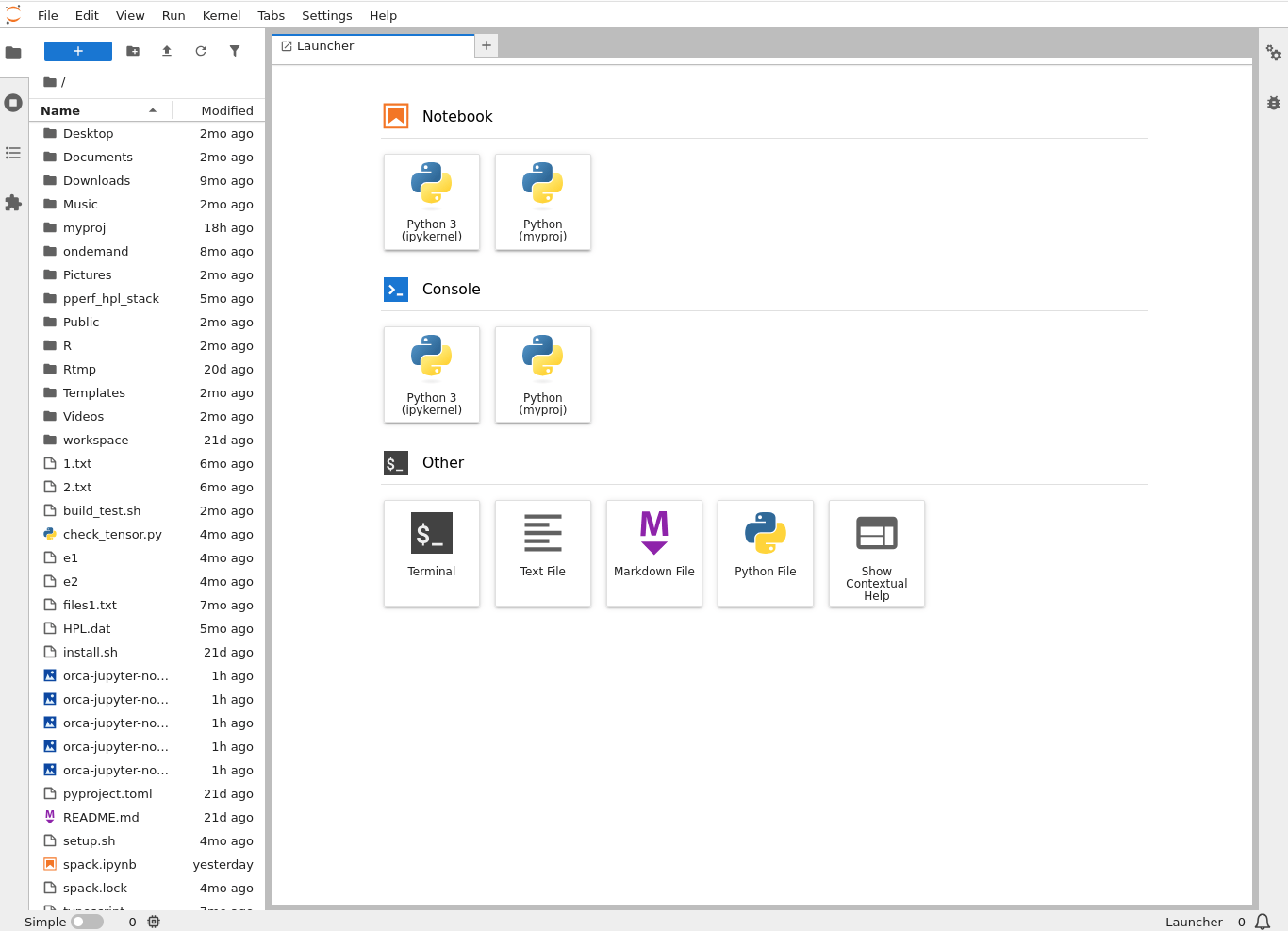Toggle the file filter funnel icon

click(235, 51)
